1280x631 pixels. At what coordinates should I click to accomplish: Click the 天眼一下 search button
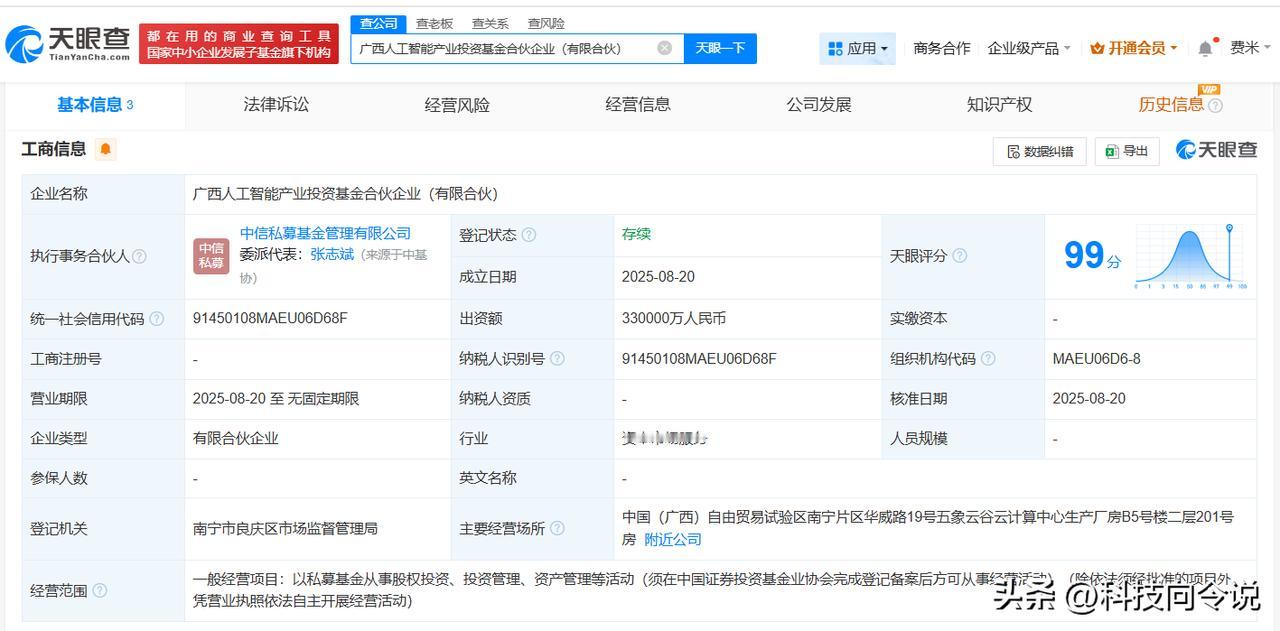(x=720, y=48)
